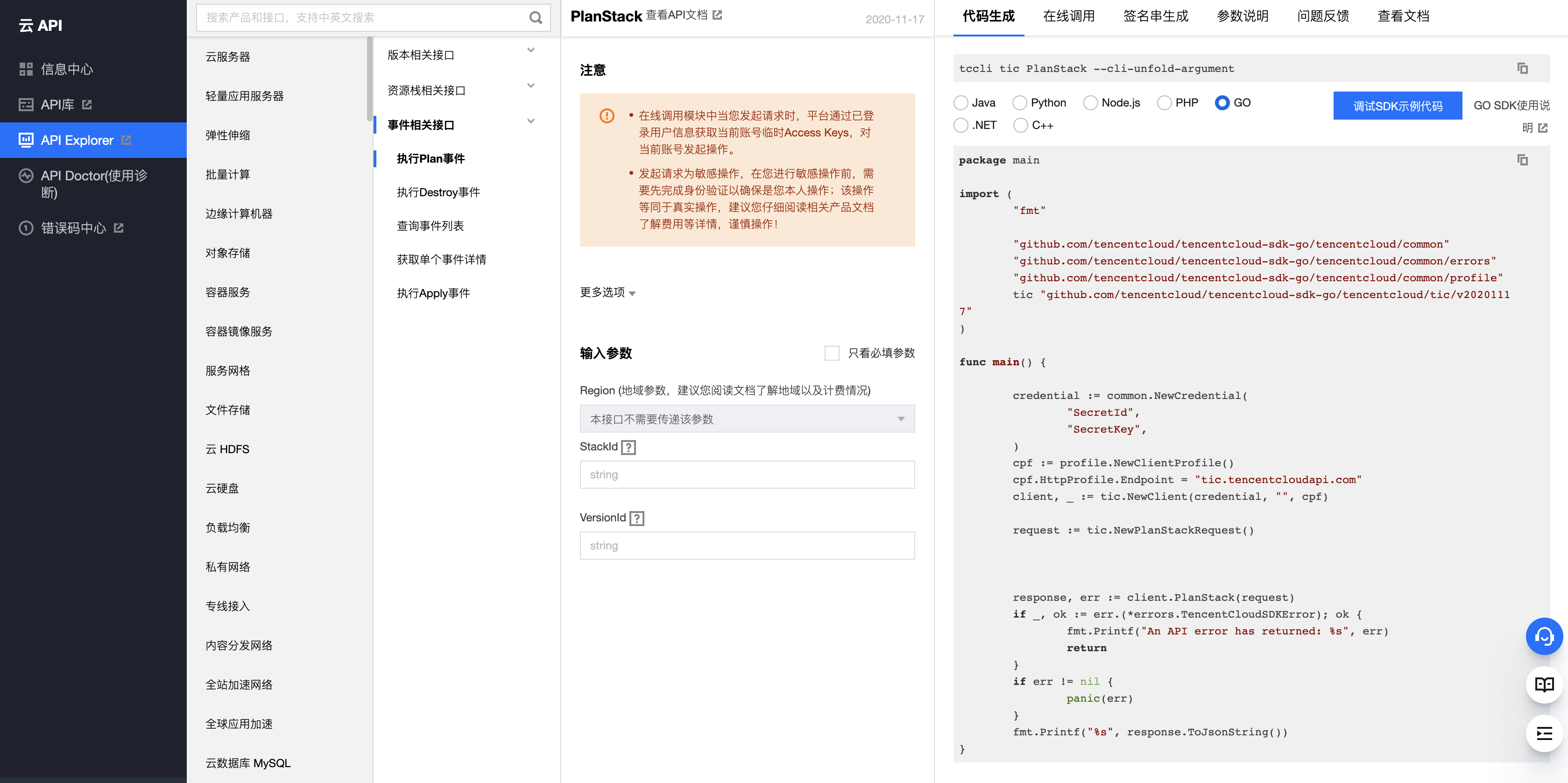Click the VersionId help question mark
Viewport: 1568px width, 783px height.
point(637,518)
